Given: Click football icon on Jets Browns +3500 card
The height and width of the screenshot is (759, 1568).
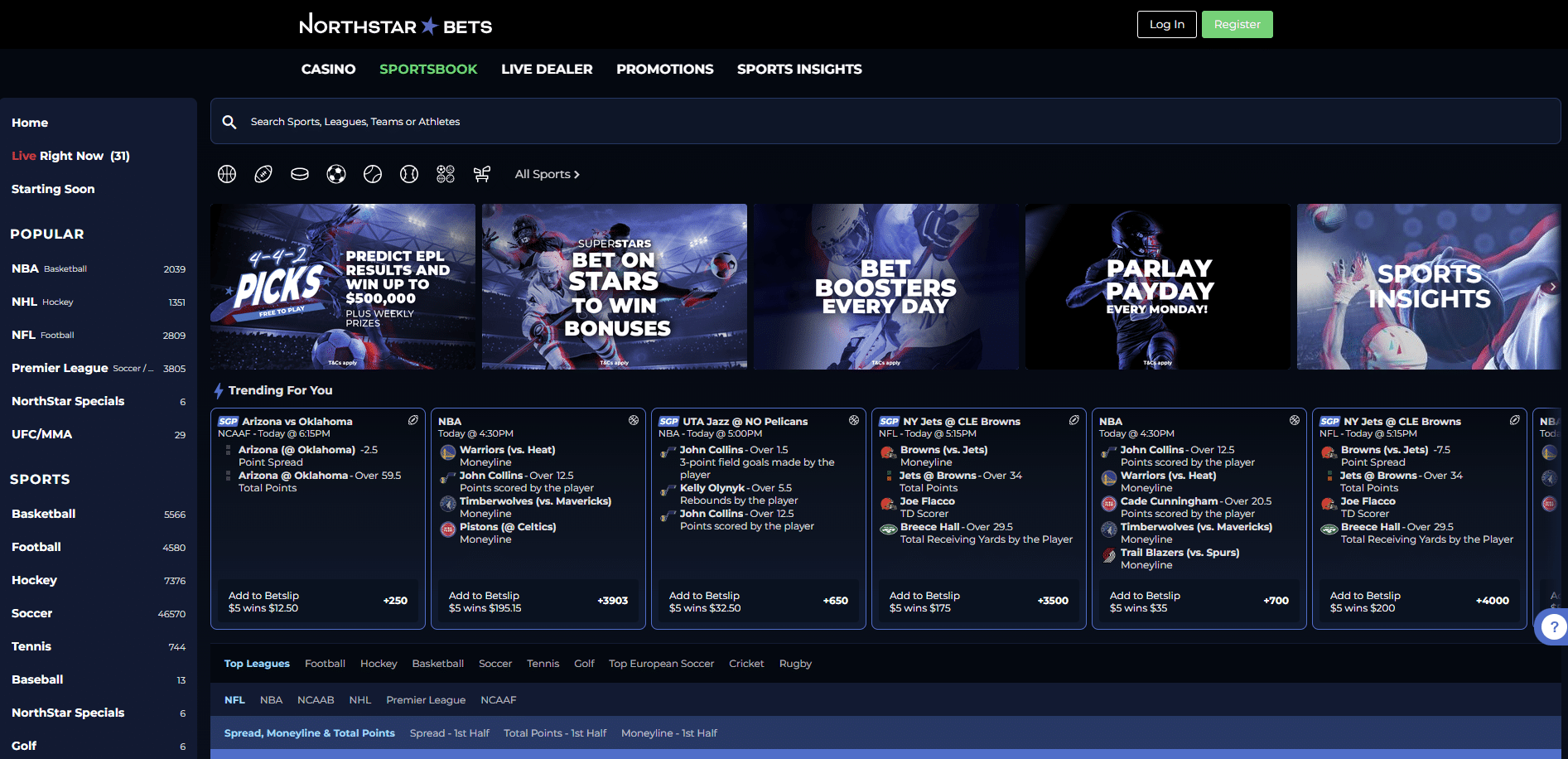Looking at the screenshot, I should coord(1074,420).
